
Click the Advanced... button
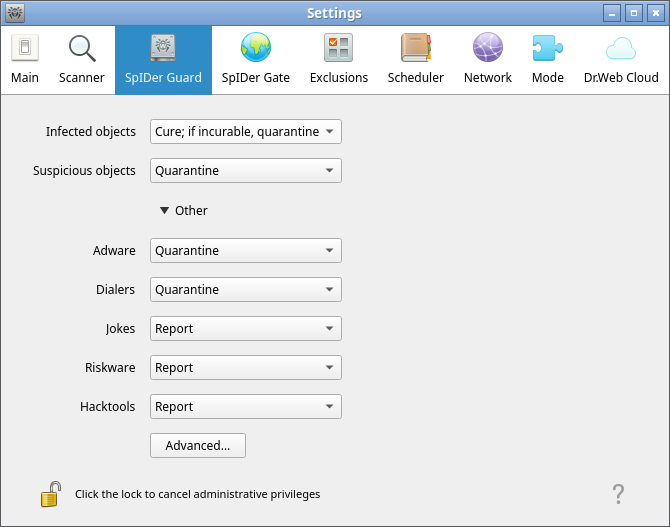[x=198, y=445]
